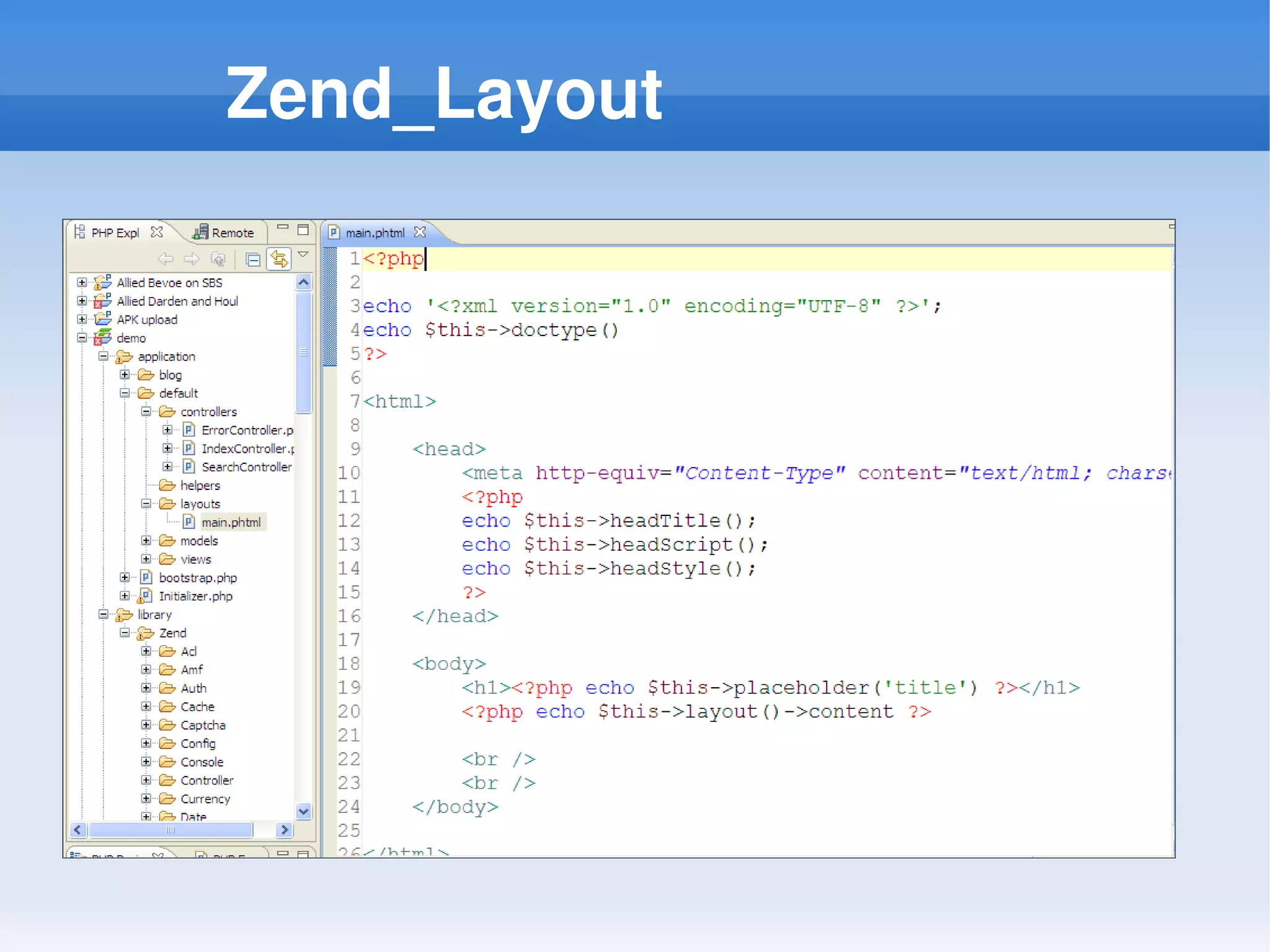This screenshot has width=1270, height=952.
Task: Click the Cache folder icon
Action: tap(167, 706)
